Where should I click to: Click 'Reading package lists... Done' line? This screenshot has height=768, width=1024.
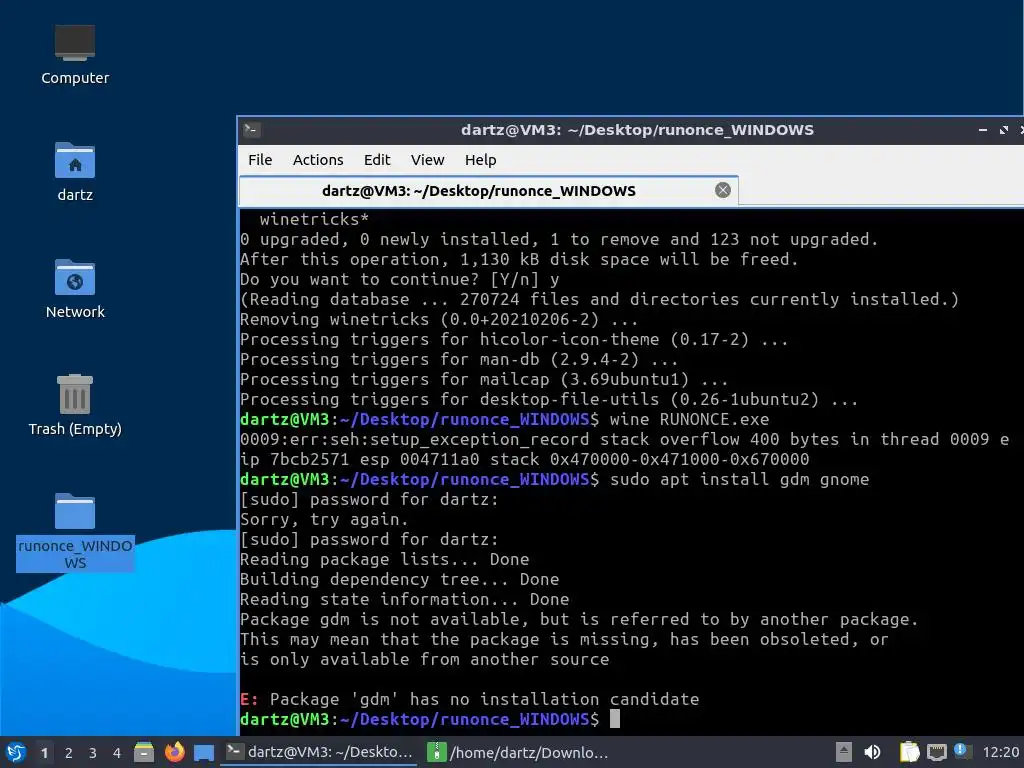[385, 560]
